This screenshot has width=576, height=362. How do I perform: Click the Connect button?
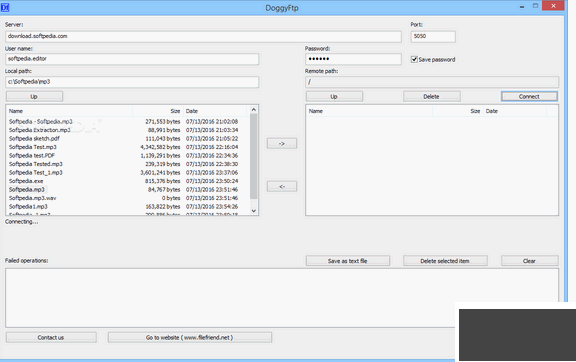coord(529,96)
